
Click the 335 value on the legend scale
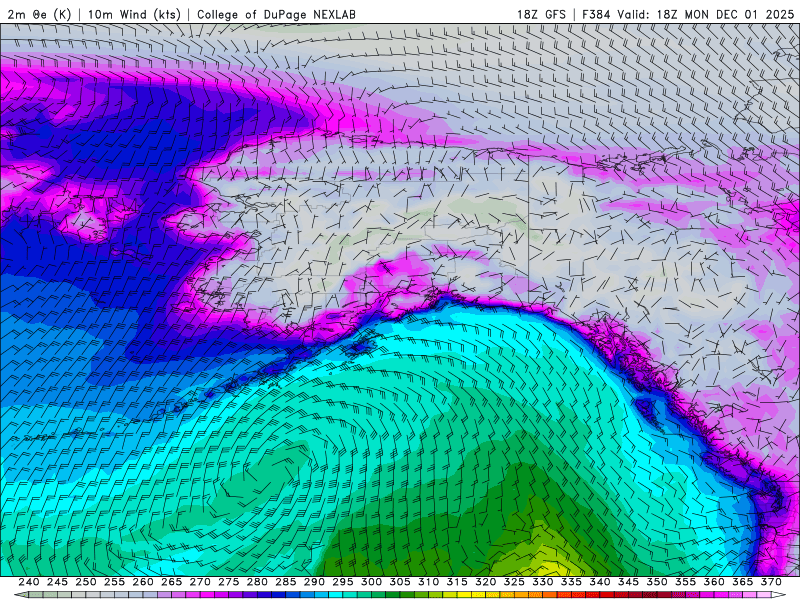[x=571, y=582]
